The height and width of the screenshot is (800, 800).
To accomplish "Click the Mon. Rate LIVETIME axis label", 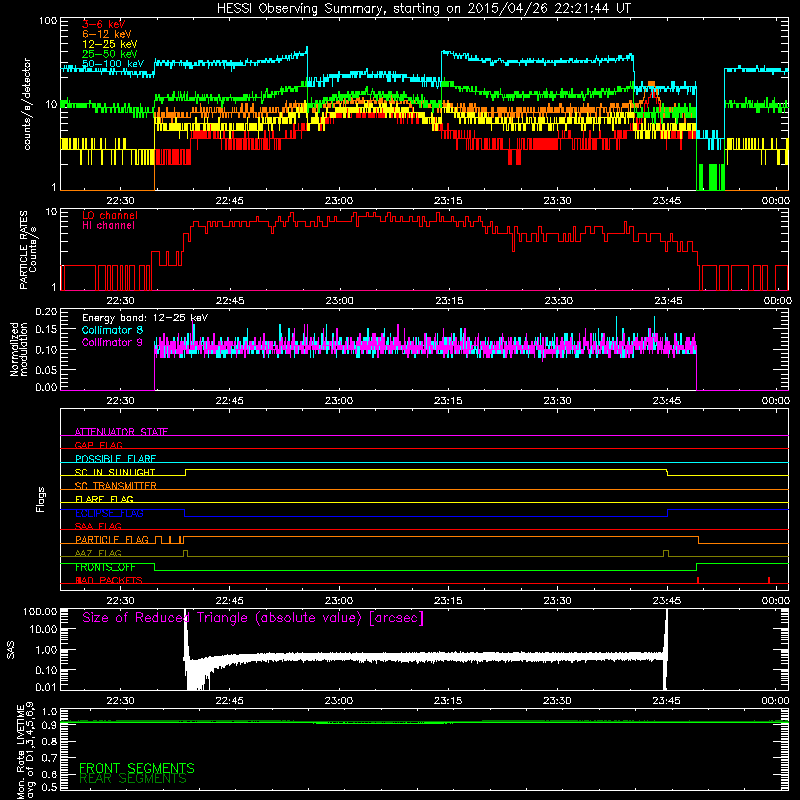I will tap(26, 750).
